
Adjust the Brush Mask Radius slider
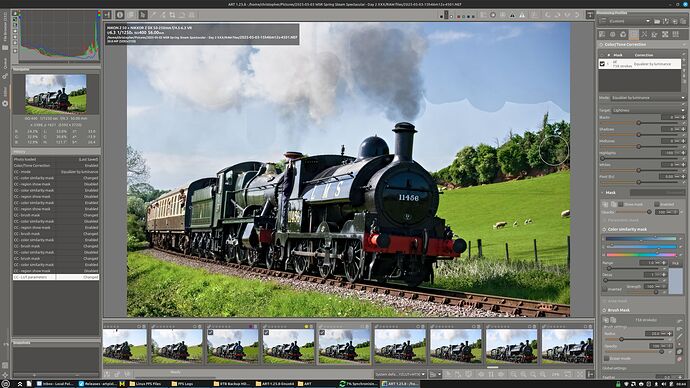coord(621,339)
